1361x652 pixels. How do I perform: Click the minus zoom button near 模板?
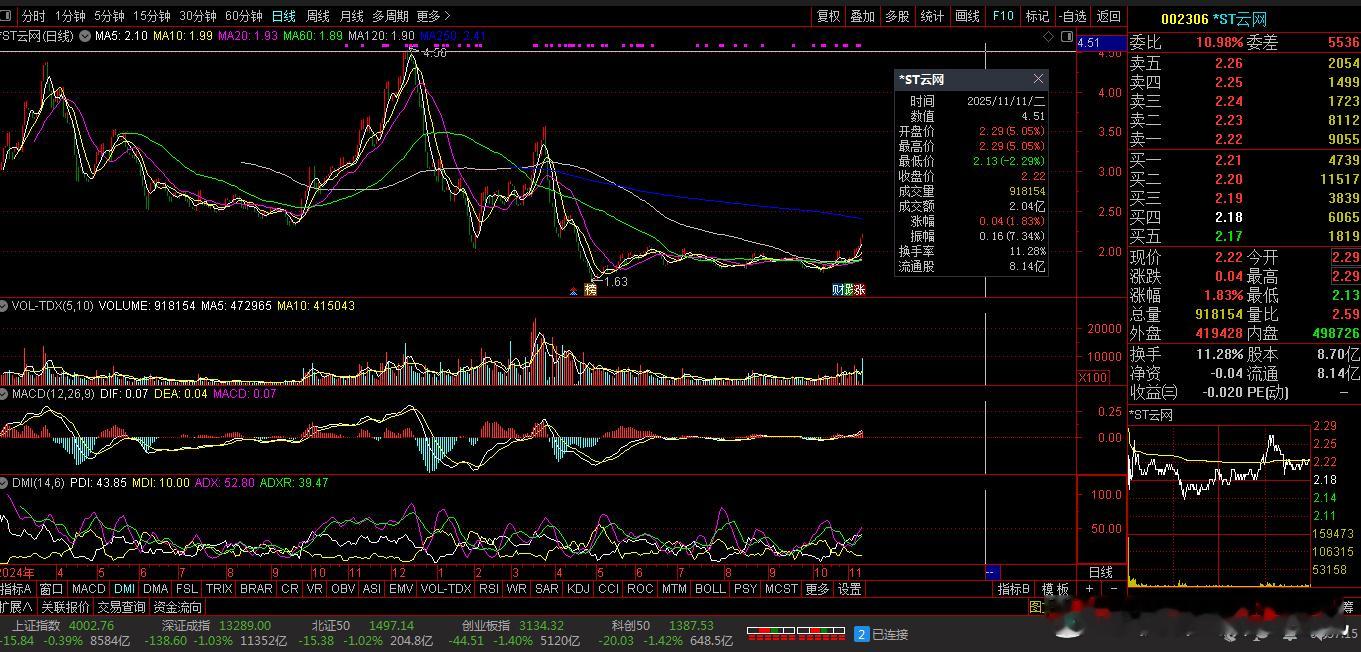pos(1113,589)
